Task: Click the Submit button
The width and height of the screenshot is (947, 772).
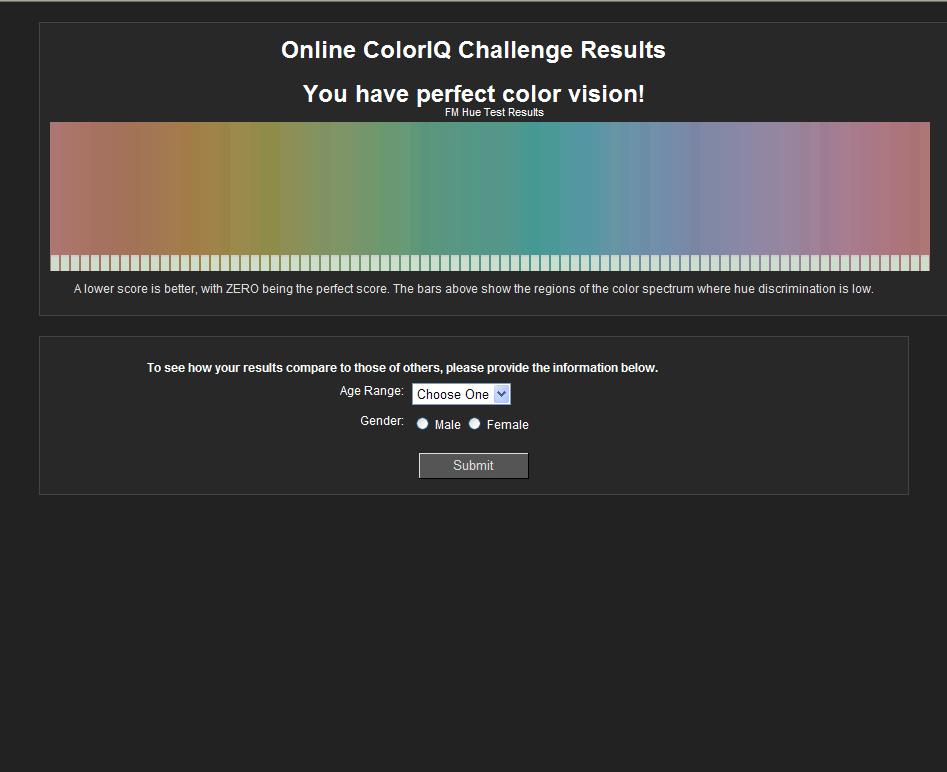Action: [474, 466]
